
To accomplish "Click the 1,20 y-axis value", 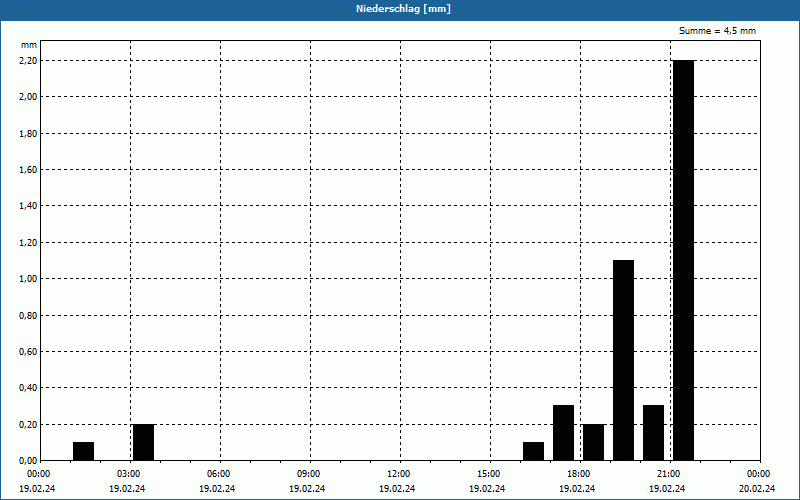I will pos(28,243).
